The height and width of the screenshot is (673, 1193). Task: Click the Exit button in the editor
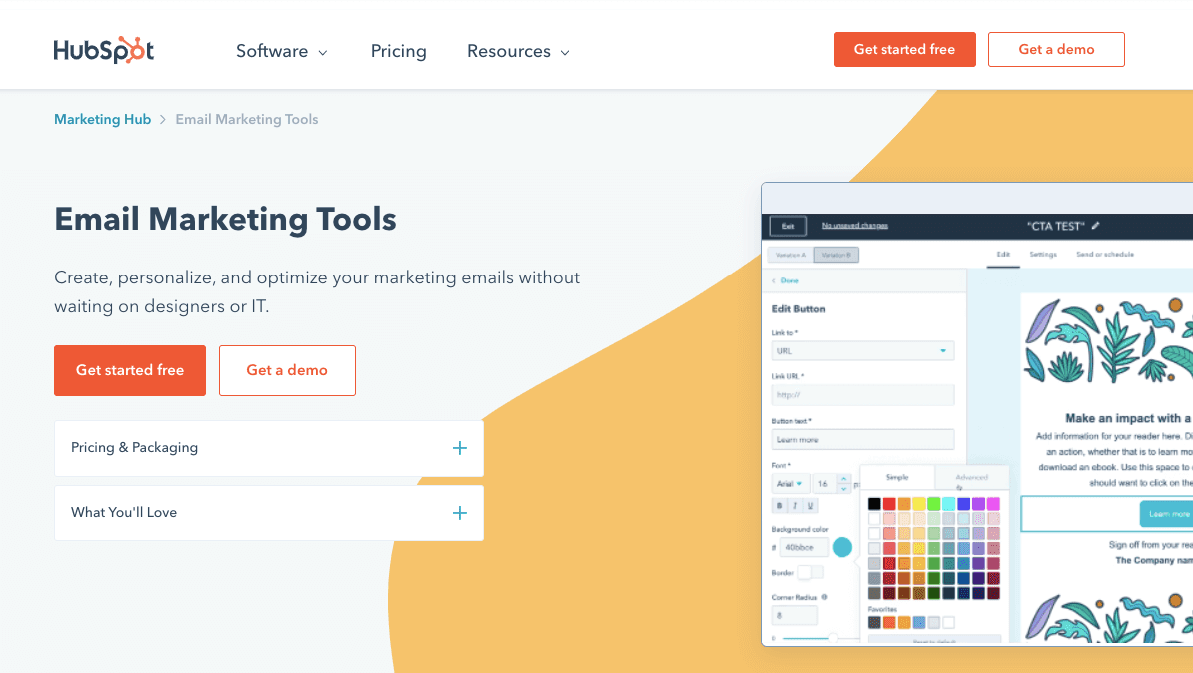(x=788, y=226)
